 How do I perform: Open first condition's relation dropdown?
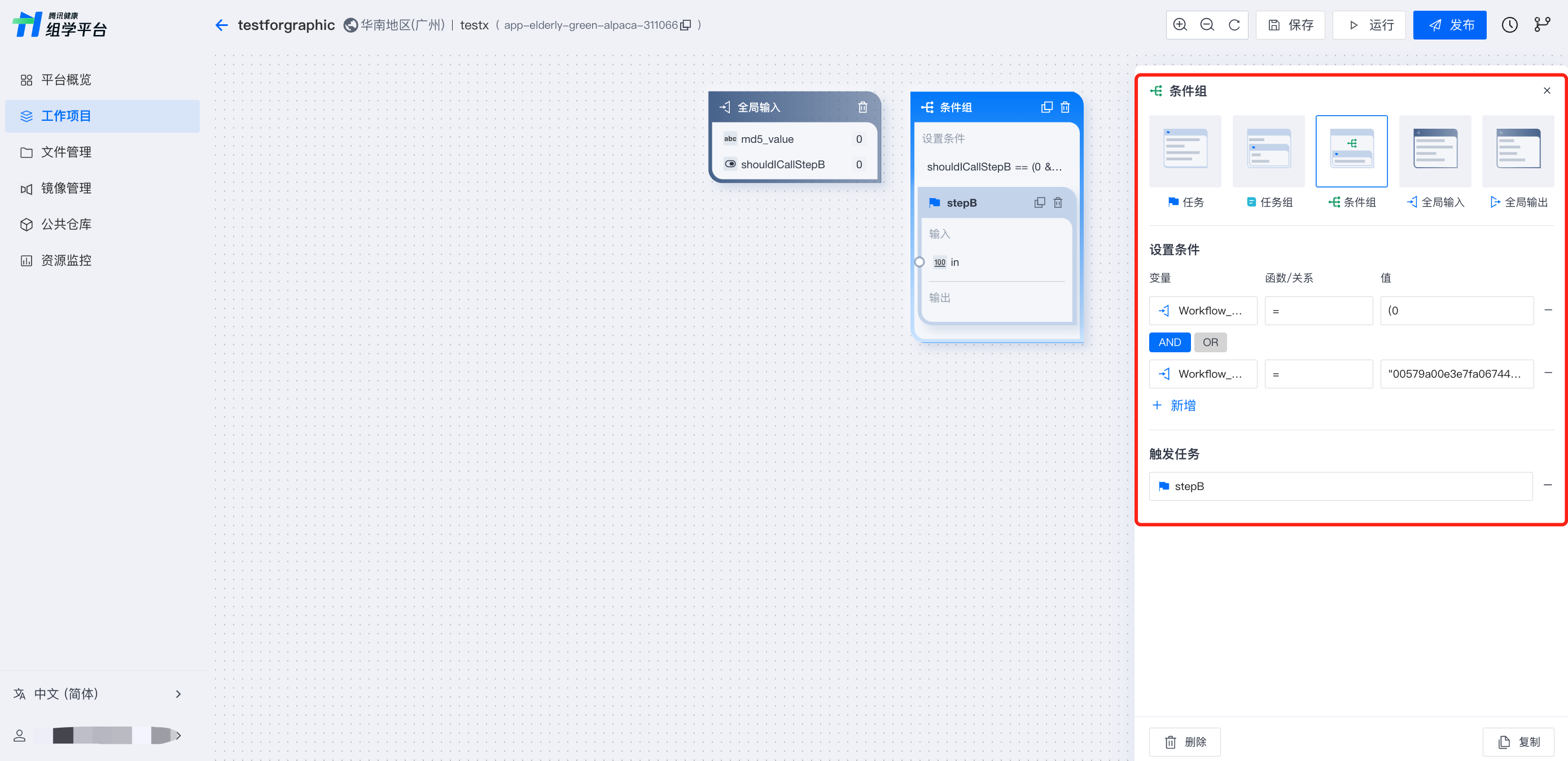[x=1318, y=310]
